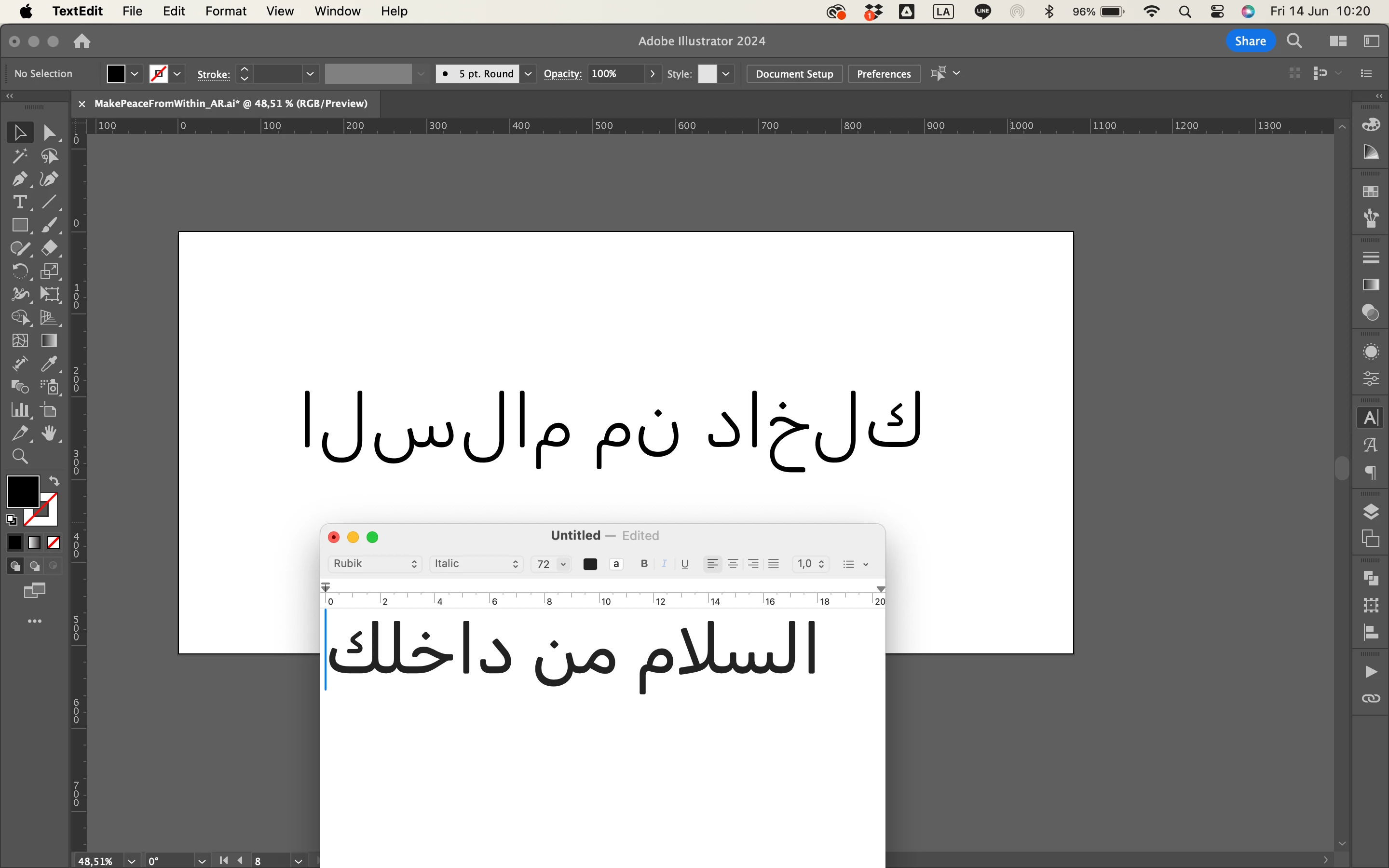Screen dimensions: 1389x868
Task: Open the Format menu
Action: pos(226,11)
